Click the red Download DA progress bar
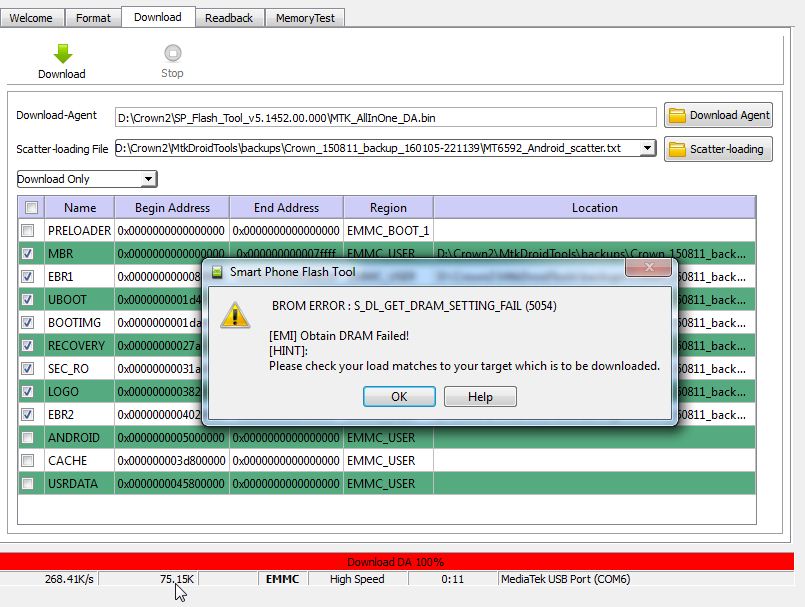Viewport: 805px width, 607px height. click(x=397, y=562)
